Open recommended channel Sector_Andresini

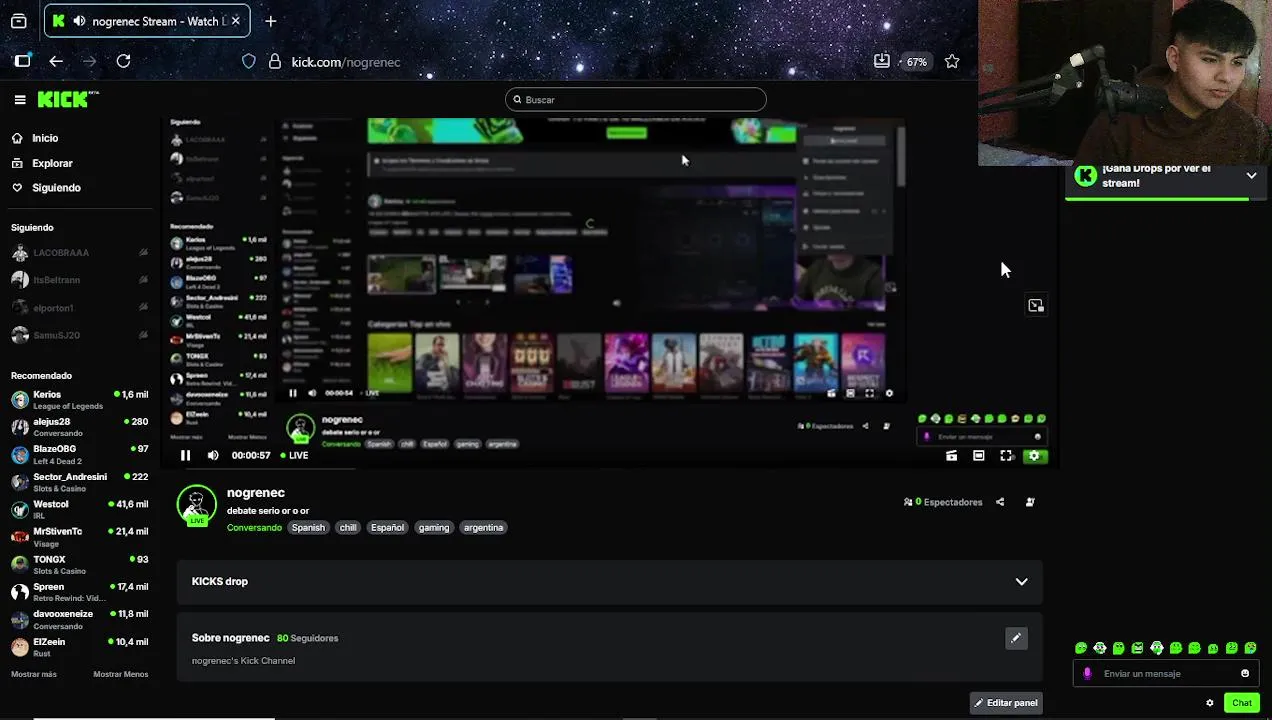coord(80,482)
